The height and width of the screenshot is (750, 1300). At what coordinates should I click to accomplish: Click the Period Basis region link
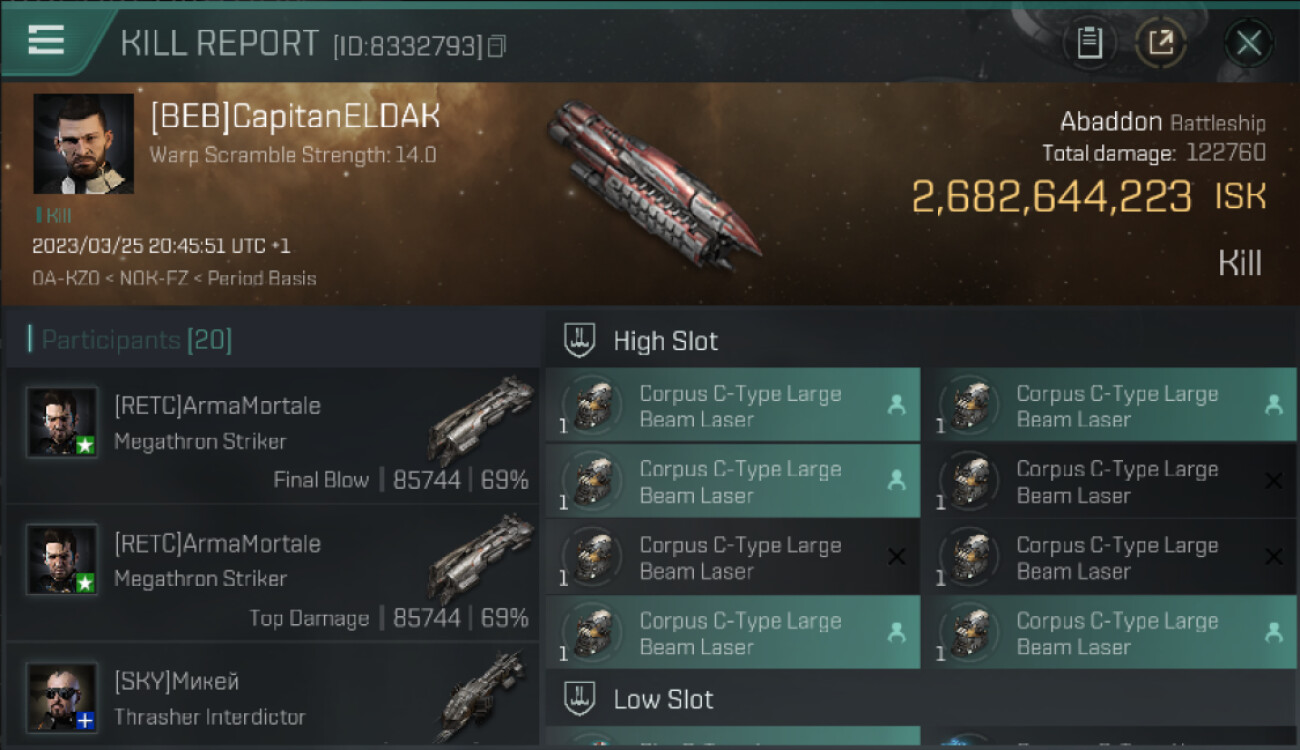pyautogui.click(x=259, y=278)
